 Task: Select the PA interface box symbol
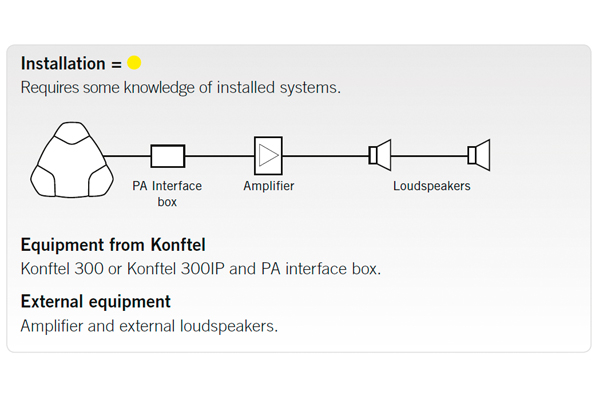coord(167,156)
